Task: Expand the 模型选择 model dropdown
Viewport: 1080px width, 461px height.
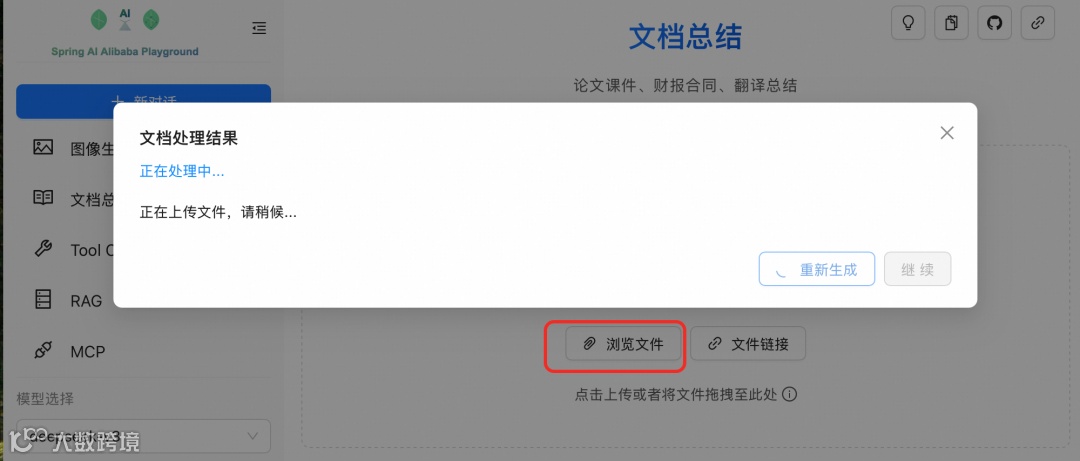Action: coord(143,436)
